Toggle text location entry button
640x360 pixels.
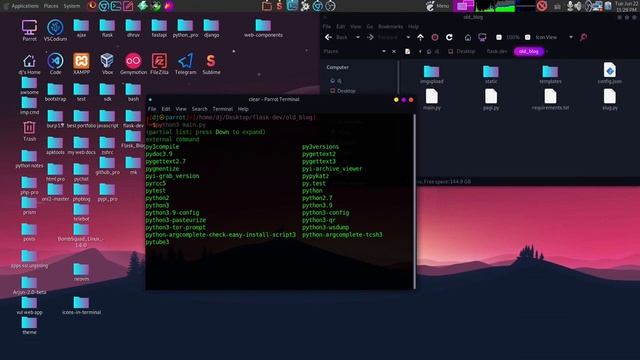point(407,51)
